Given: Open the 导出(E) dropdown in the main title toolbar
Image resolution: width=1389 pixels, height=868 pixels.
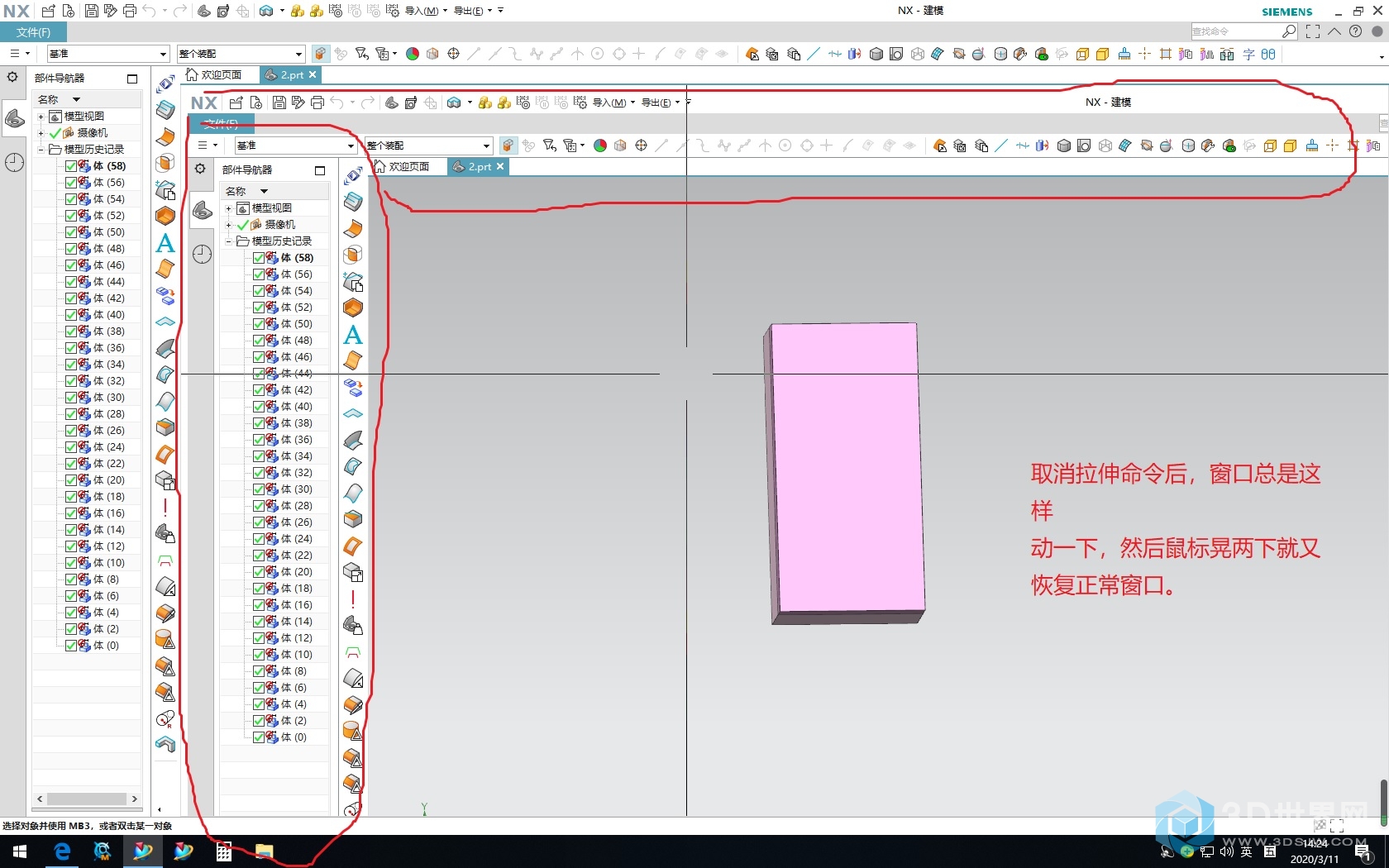Looking at the screenshot, I should pos(474,11).
